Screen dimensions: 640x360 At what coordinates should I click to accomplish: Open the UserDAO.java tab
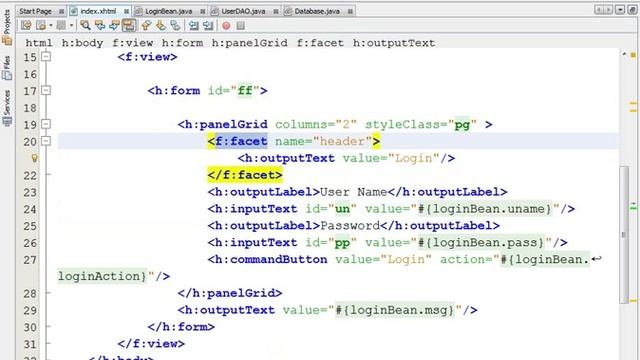[x=243, y=11]
